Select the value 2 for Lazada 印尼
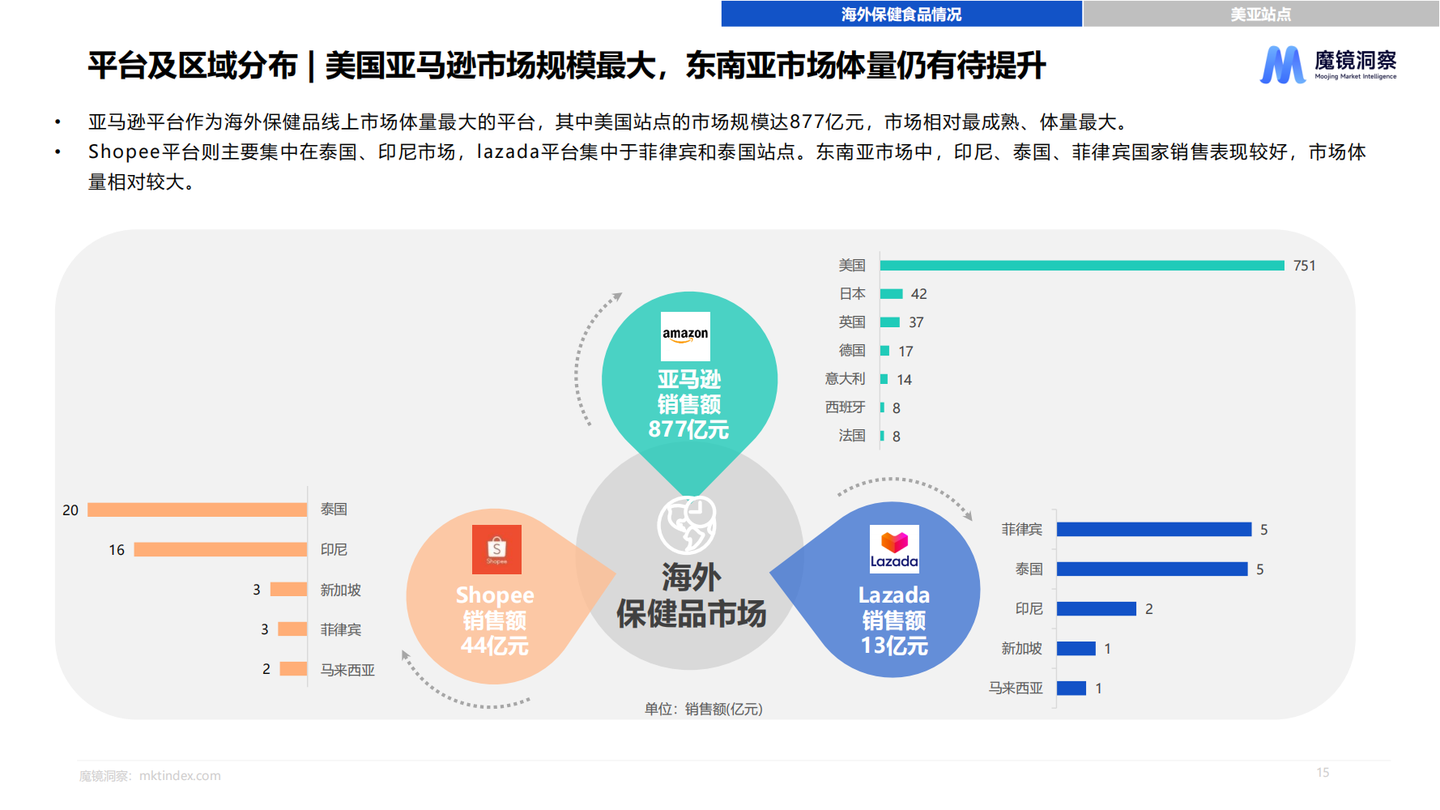This screenshot has width=1440, height=810. pos(1149,609)
